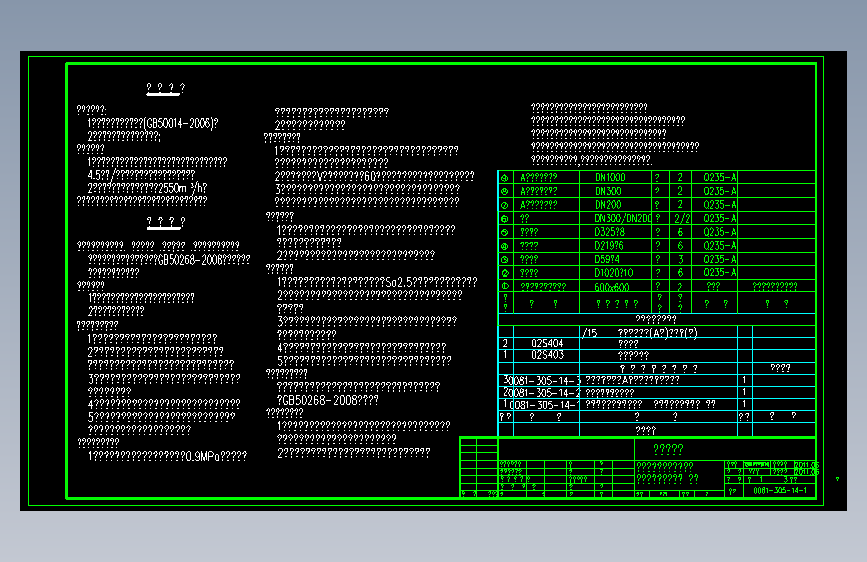867x562 pixels.
Task: Click the circled item marker in DN1000 row
Action: (x=504, y=178)
